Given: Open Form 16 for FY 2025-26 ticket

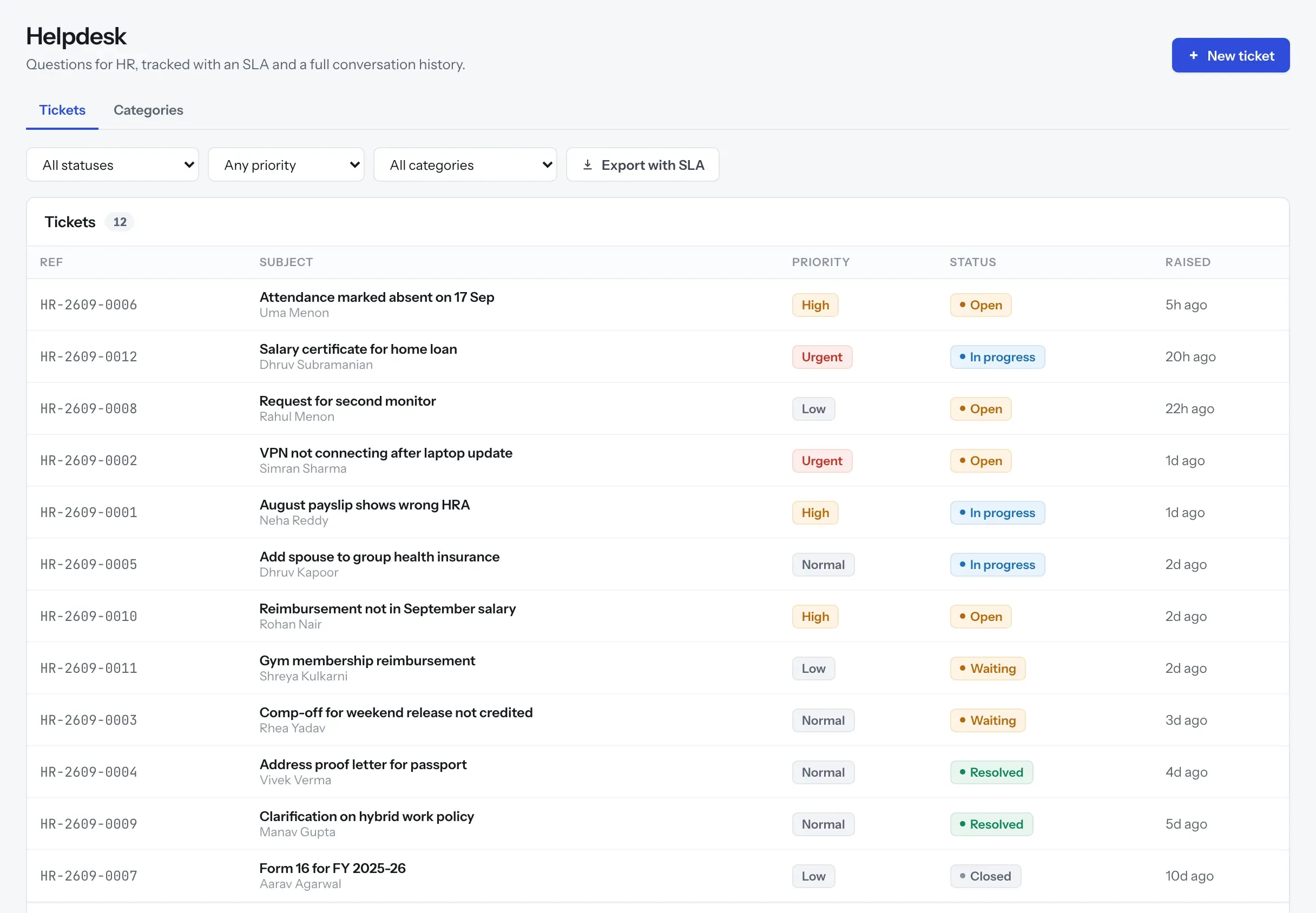Looking at the screenshot, I should point(332,869).
